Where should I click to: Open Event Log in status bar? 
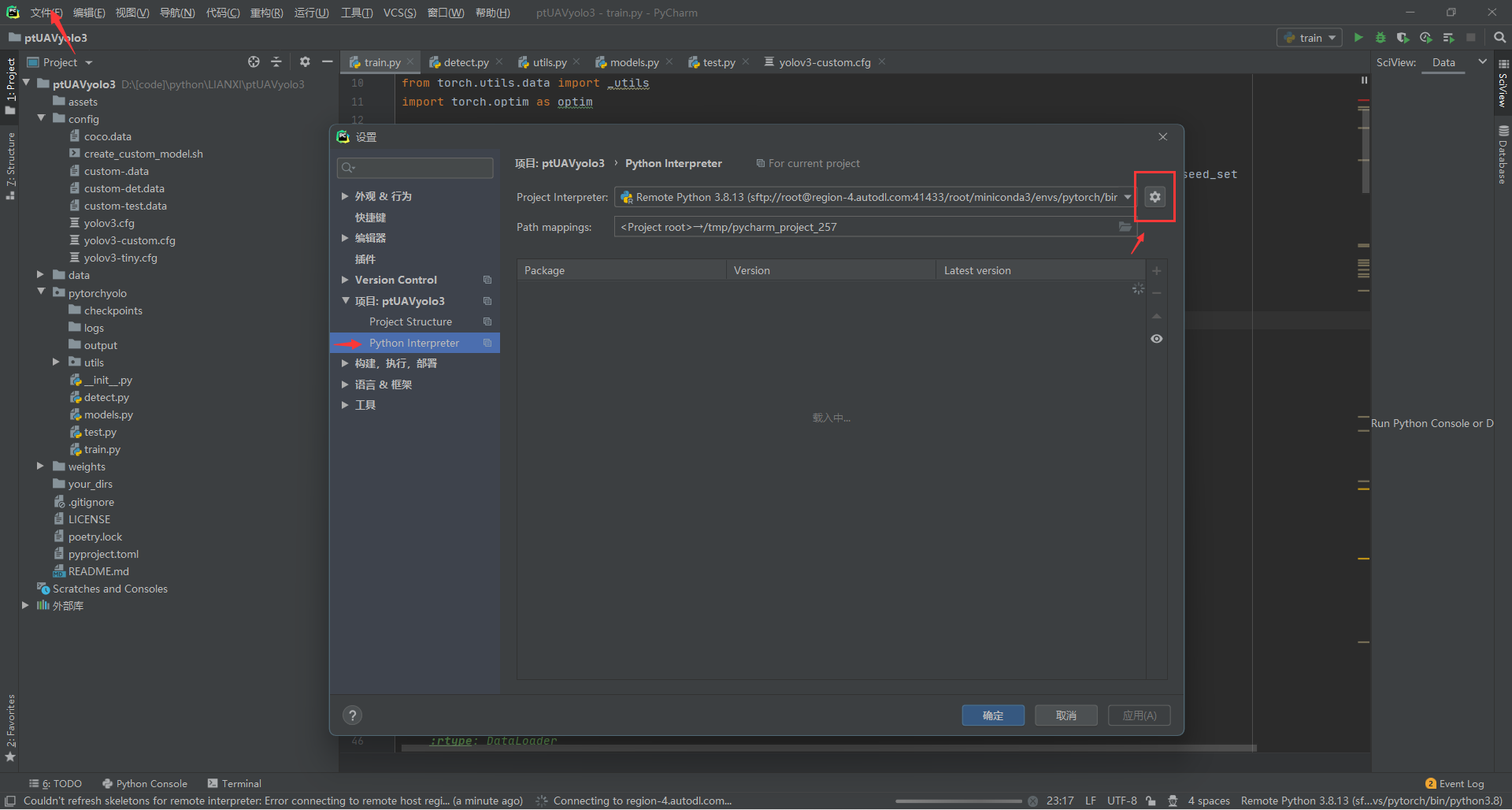(x=1455, y=783)
